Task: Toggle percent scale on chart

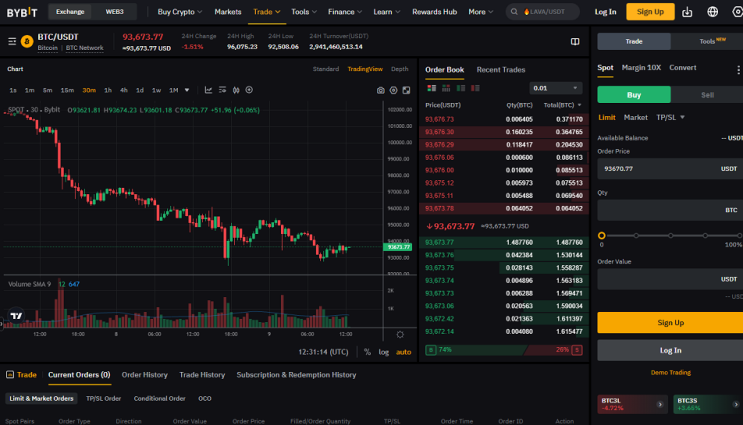Action: pyautogui.click(x=367, y=352)
